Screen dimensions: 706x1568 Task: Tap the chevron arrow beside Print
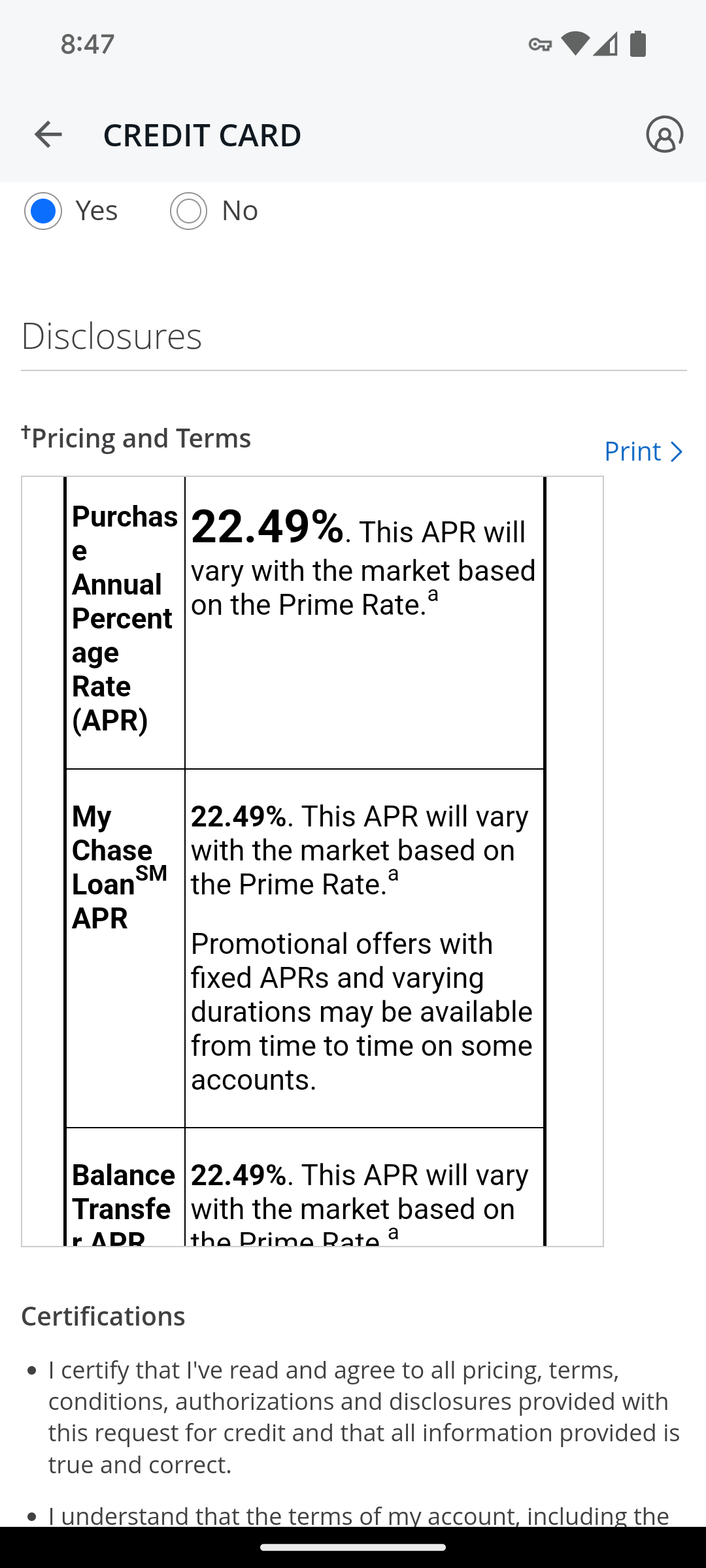click(677, 452)
